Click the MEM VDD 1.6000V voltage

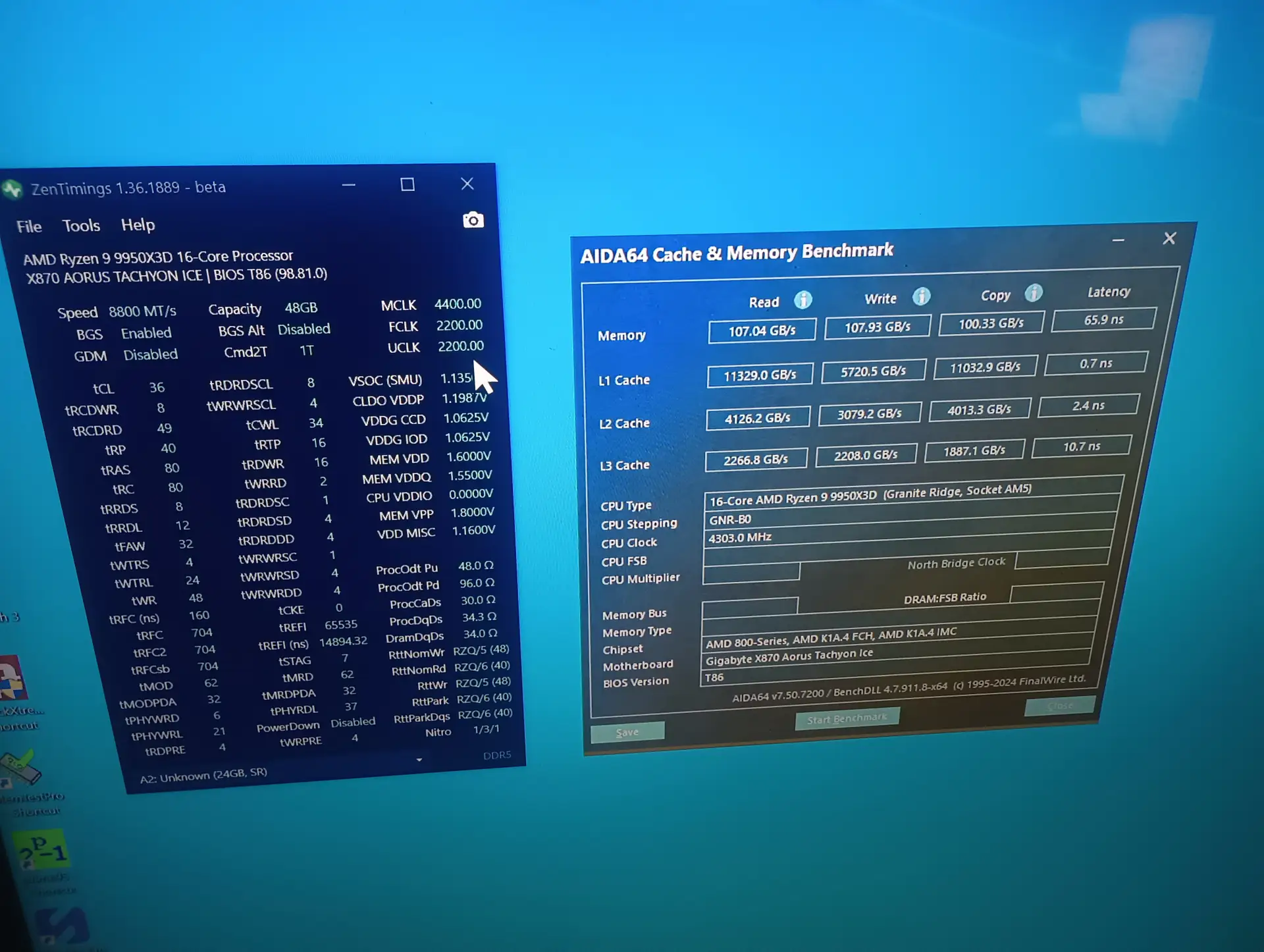click(469, 456)
